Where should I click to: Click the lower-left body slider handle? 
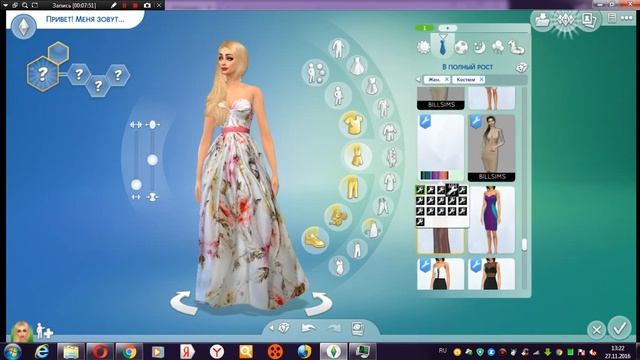(x=136, y=185)
